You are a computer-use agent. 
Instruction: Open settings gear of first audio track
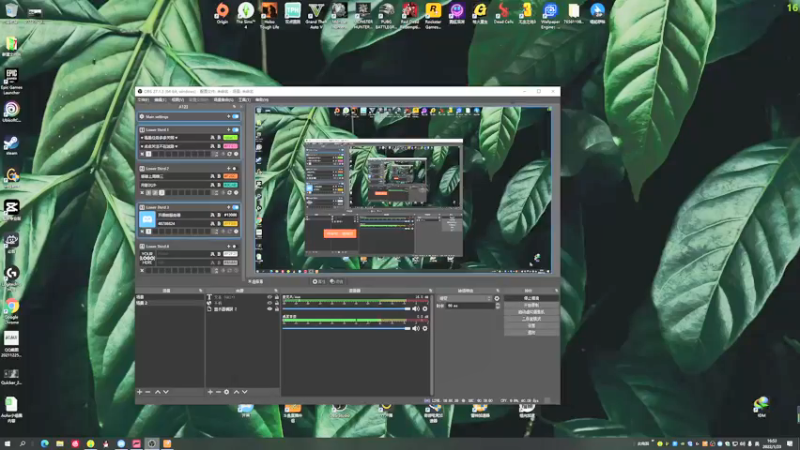424,309
